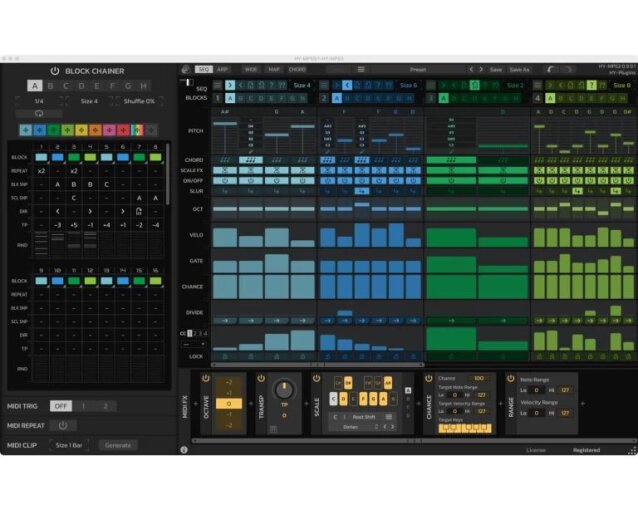Toggle the Block Chainer power icon
The height and width of the screenshot is (510, 638).
pyautogui.click(x=55, y=71)
